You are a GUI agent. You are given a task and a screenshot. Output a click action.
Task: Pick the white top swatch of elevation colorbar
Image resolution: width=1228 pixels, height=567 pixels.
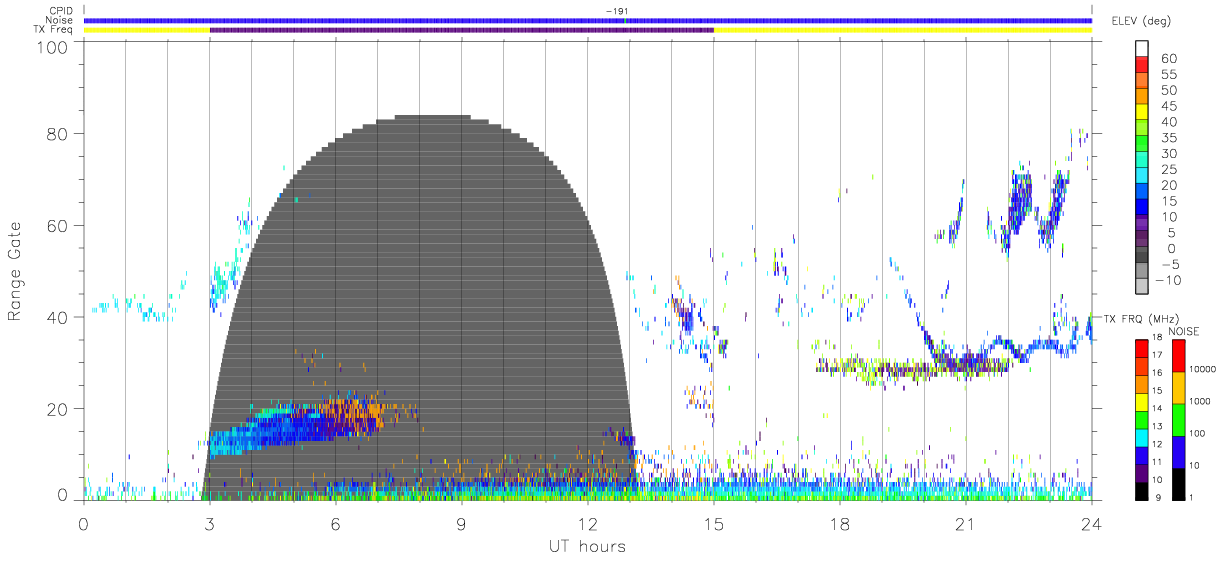pyautogui.click(x=1143, y=48)
